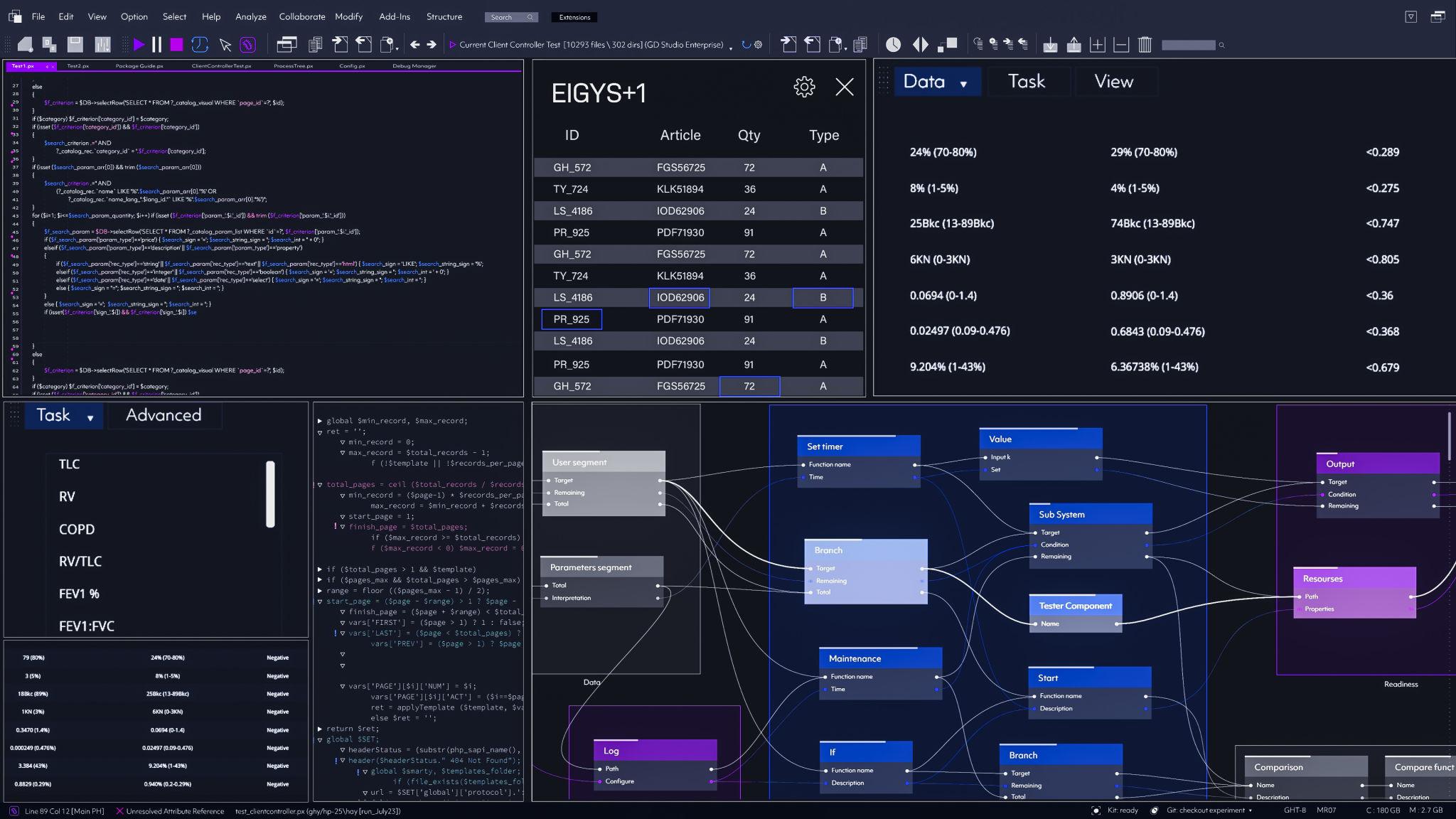This screenshot has width=1456, height=819.
Task: Switch to the Config.px tab
Action: (x=352, y=66)
